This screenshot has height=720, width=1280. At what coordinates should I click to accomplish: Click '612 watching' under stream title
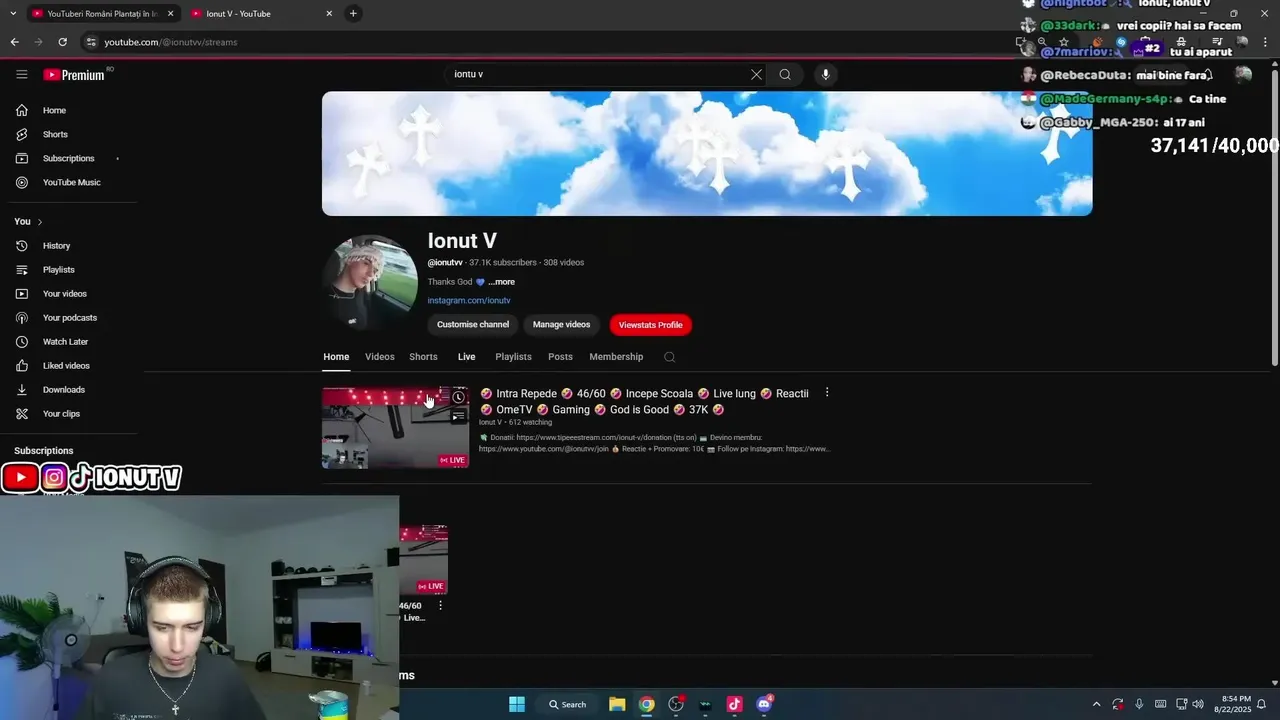coord(530,423)
